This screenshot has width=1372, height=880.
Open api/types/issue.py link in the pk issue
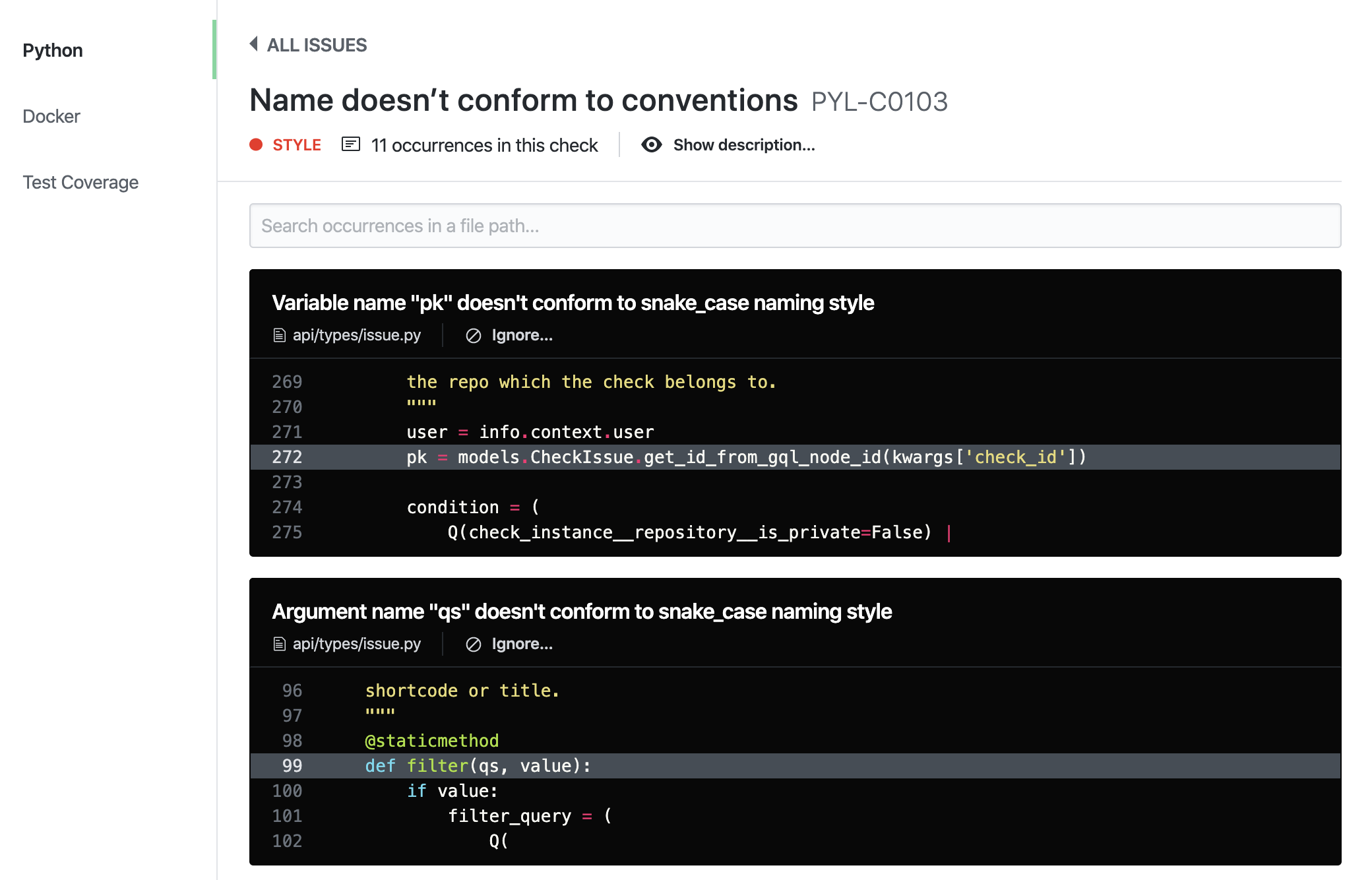coord(356,336)
